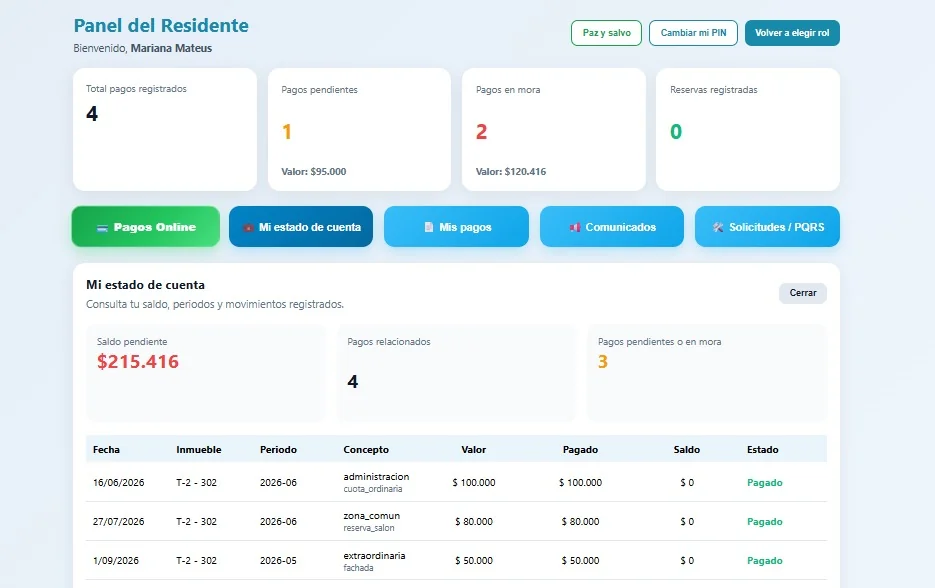Close the account statement with Cerrar
The width and height of the screenshot is (935, 588).
(x=803, y=293)
